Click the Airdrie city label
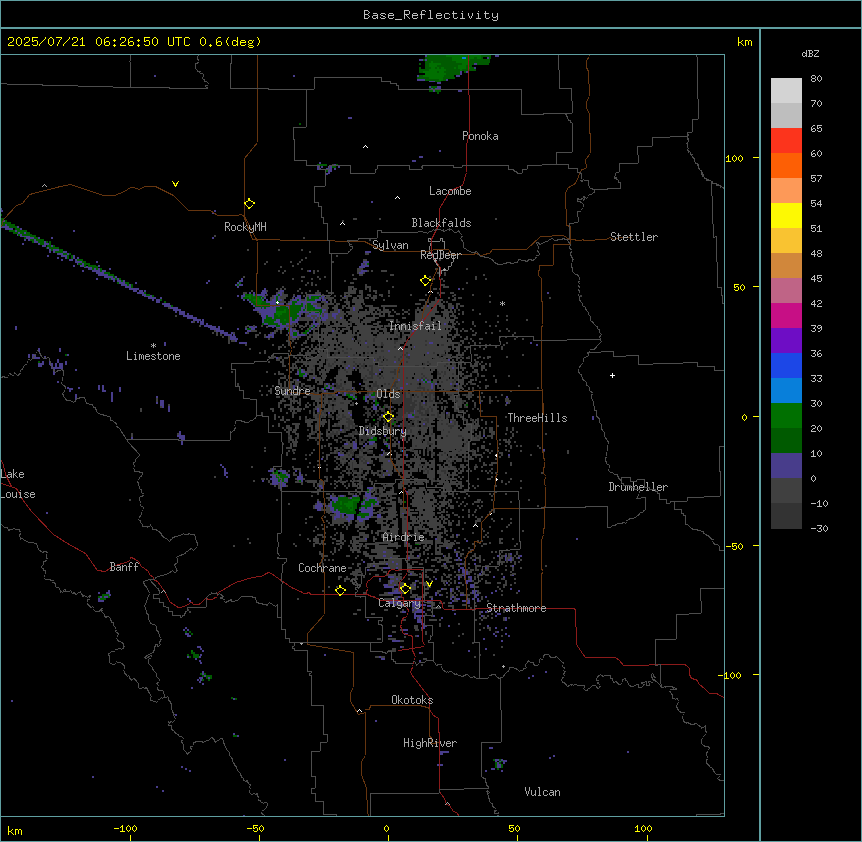This screenshot has height=842, width=862. coord(403,537)
